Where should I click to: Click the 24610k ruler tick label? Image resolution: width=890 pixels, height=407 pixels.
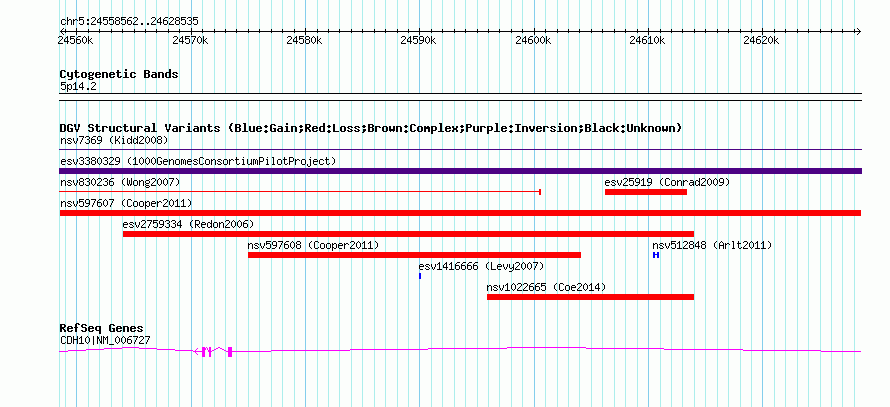tap(647, 40)
